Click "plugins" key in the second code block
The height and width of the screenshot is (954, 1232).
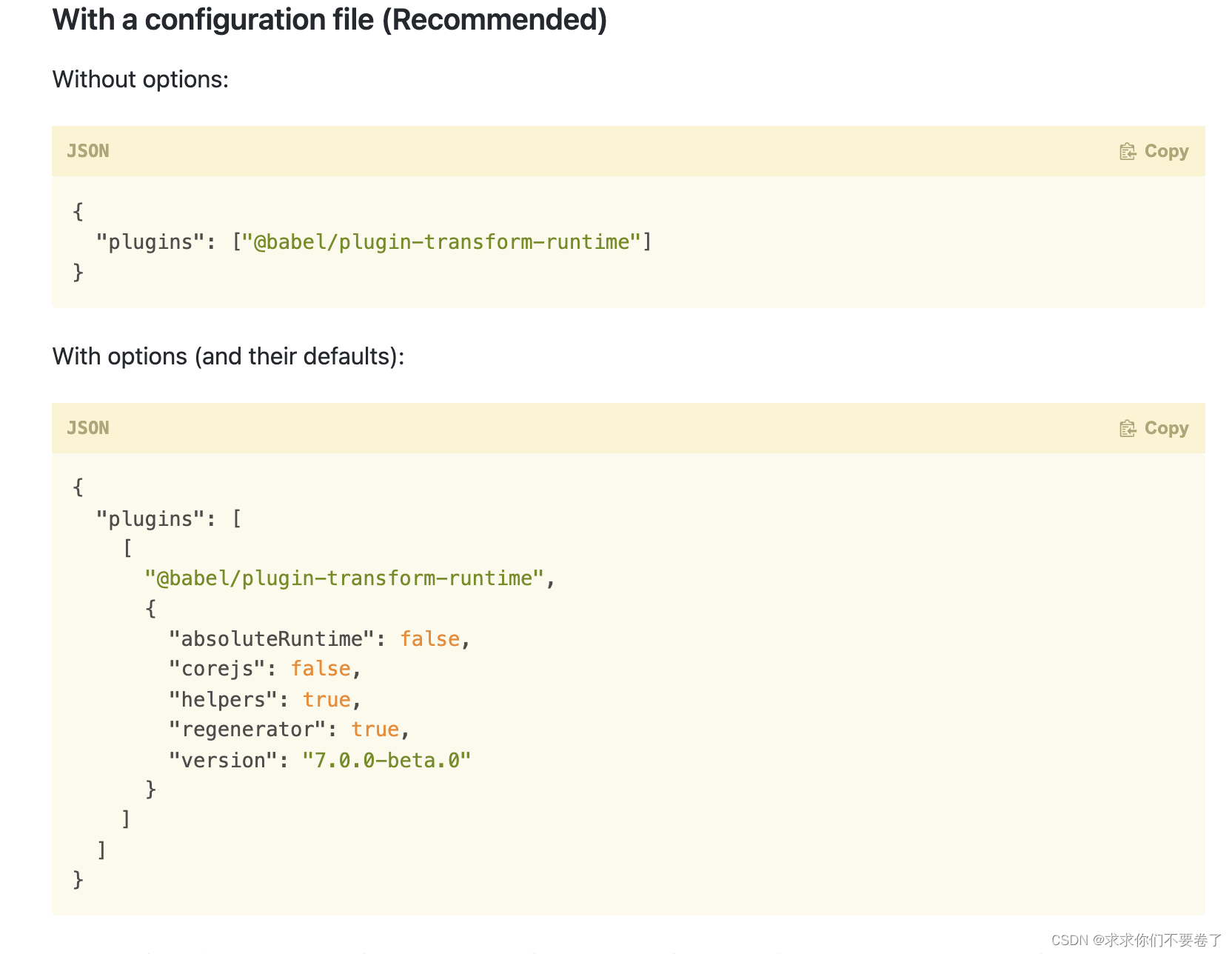(150, 518)
